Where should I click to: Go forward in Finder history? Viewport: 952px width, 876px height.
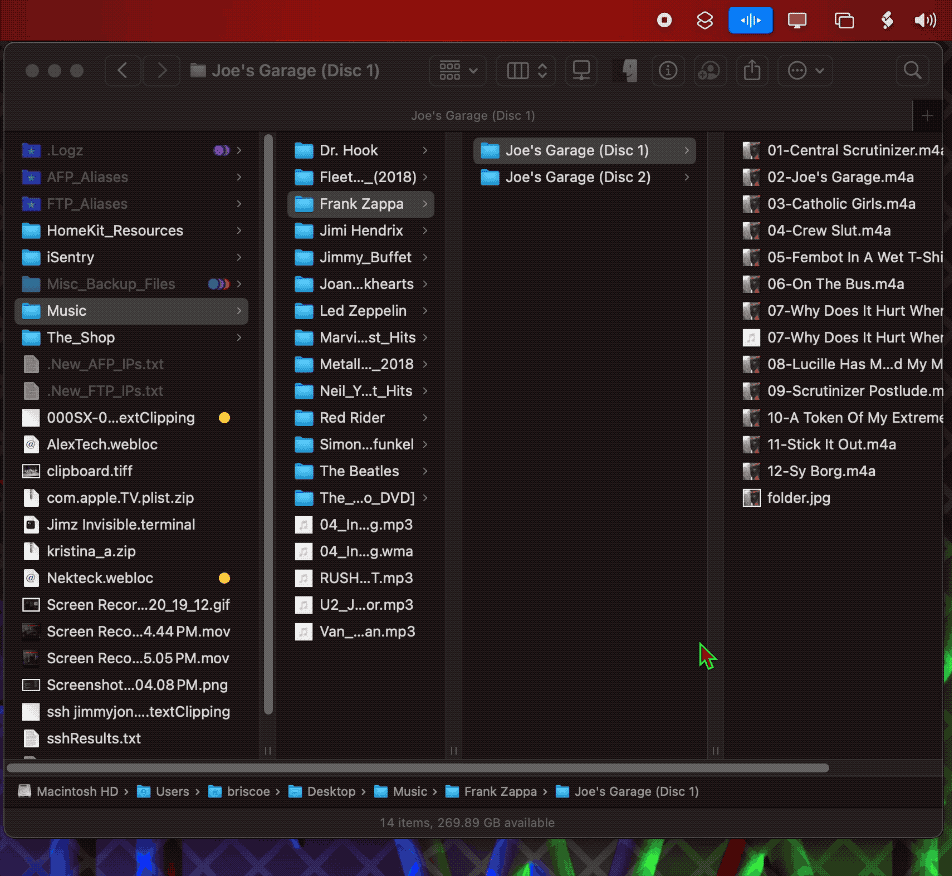click(x=162, y=70)
